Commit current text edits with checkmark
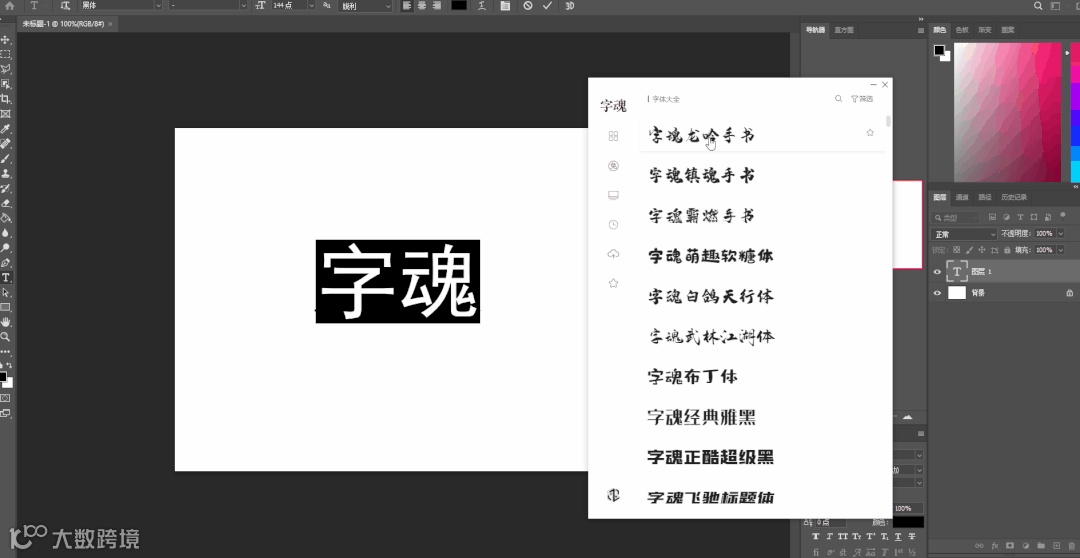Image resolution: width=1080 pixels, height=558 pixels. (x=547, y=6)
